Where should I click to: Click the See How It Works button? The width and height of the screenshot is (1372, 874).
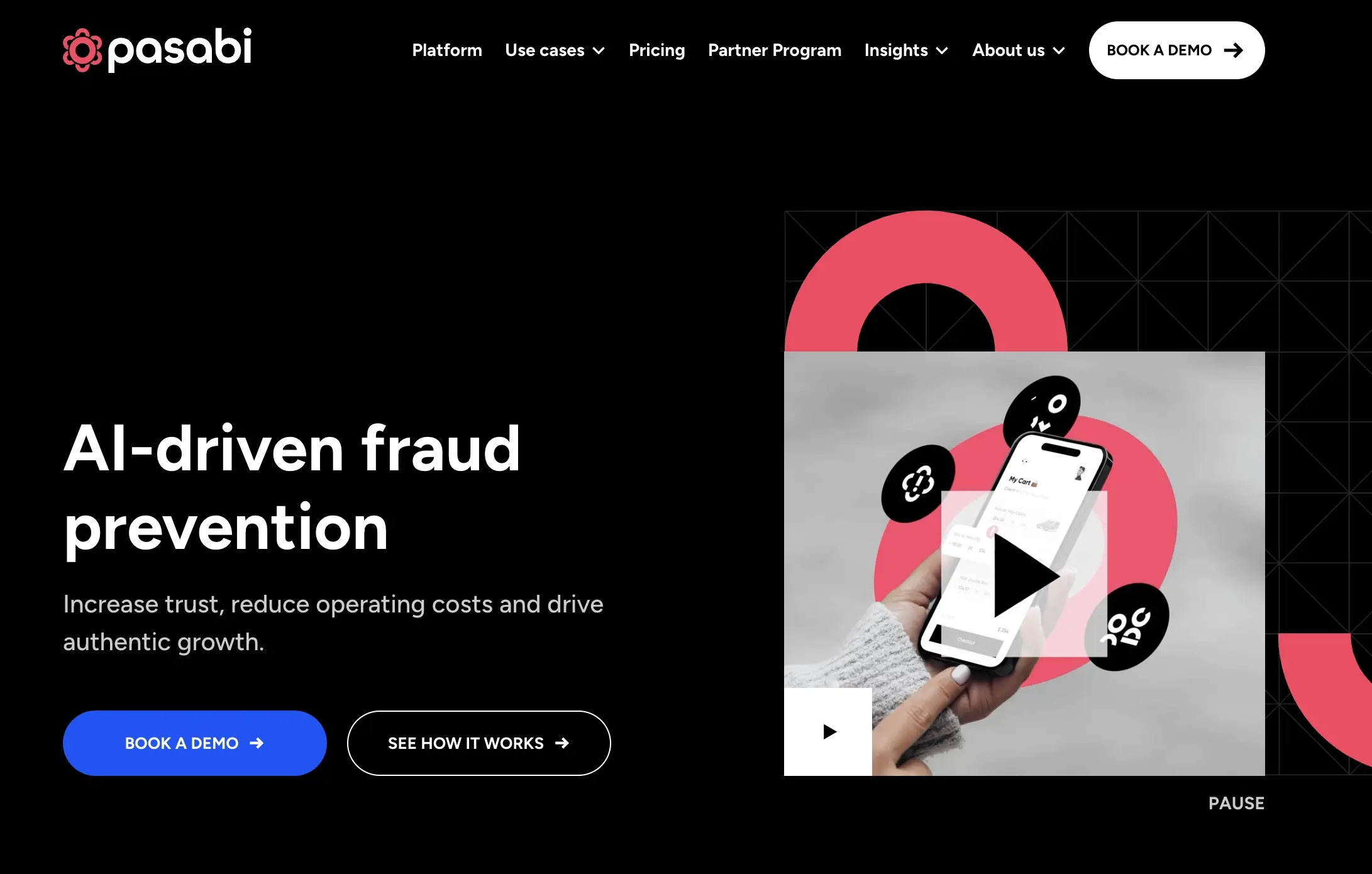pyautogui.click(x=478, y=743)
